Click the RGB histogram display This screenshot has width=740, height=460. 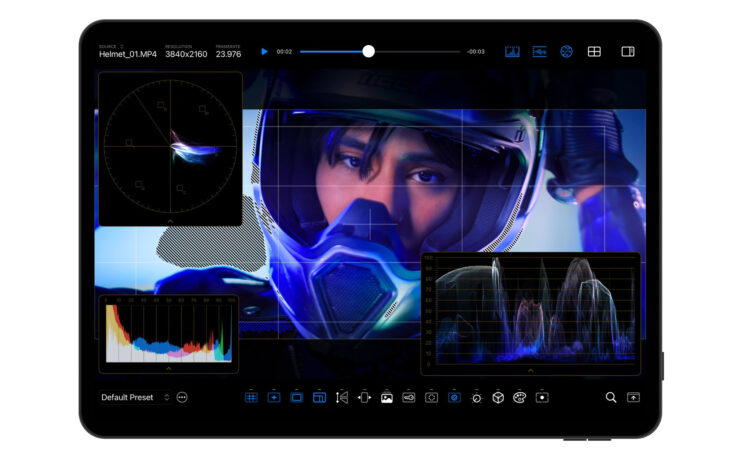[169, 333]
